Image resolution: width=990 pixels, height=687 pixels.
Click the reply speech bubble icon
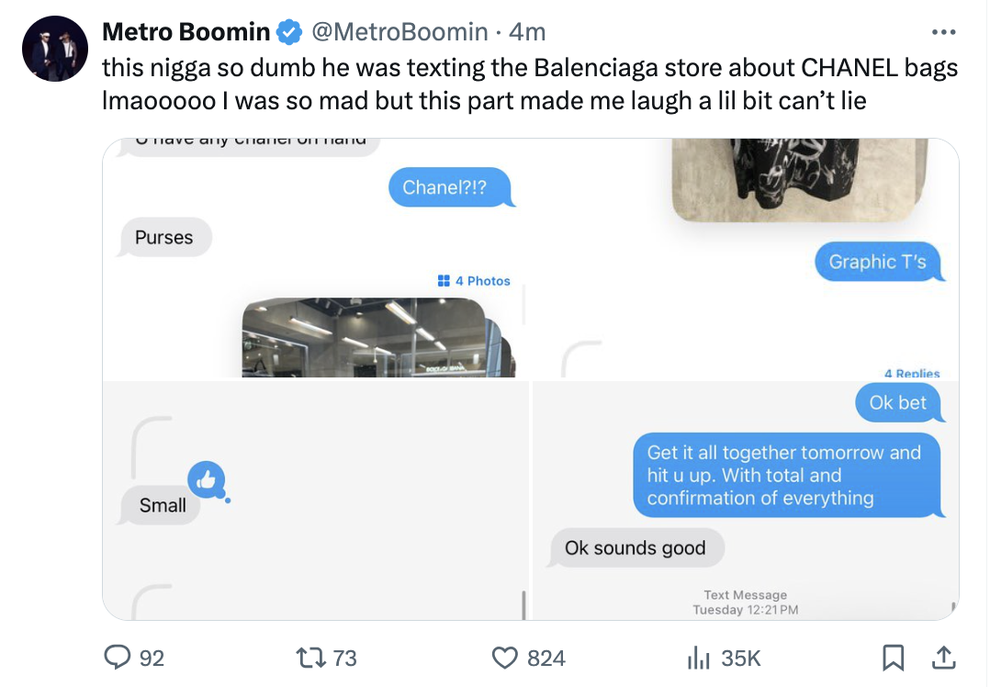(120, 658)
